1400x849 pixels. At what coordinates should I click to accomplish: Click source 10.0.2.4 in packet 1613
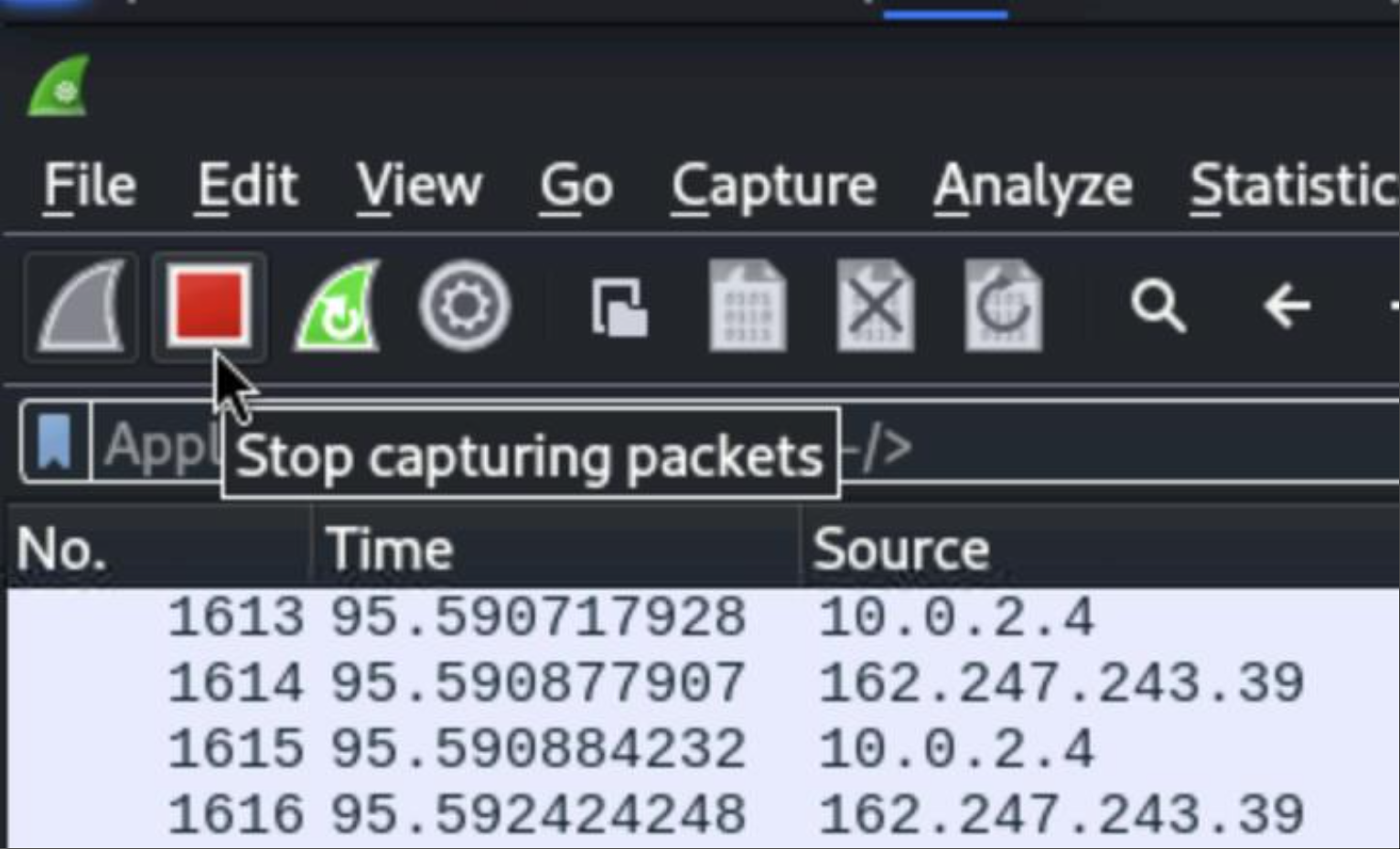[x=956, y=617]
